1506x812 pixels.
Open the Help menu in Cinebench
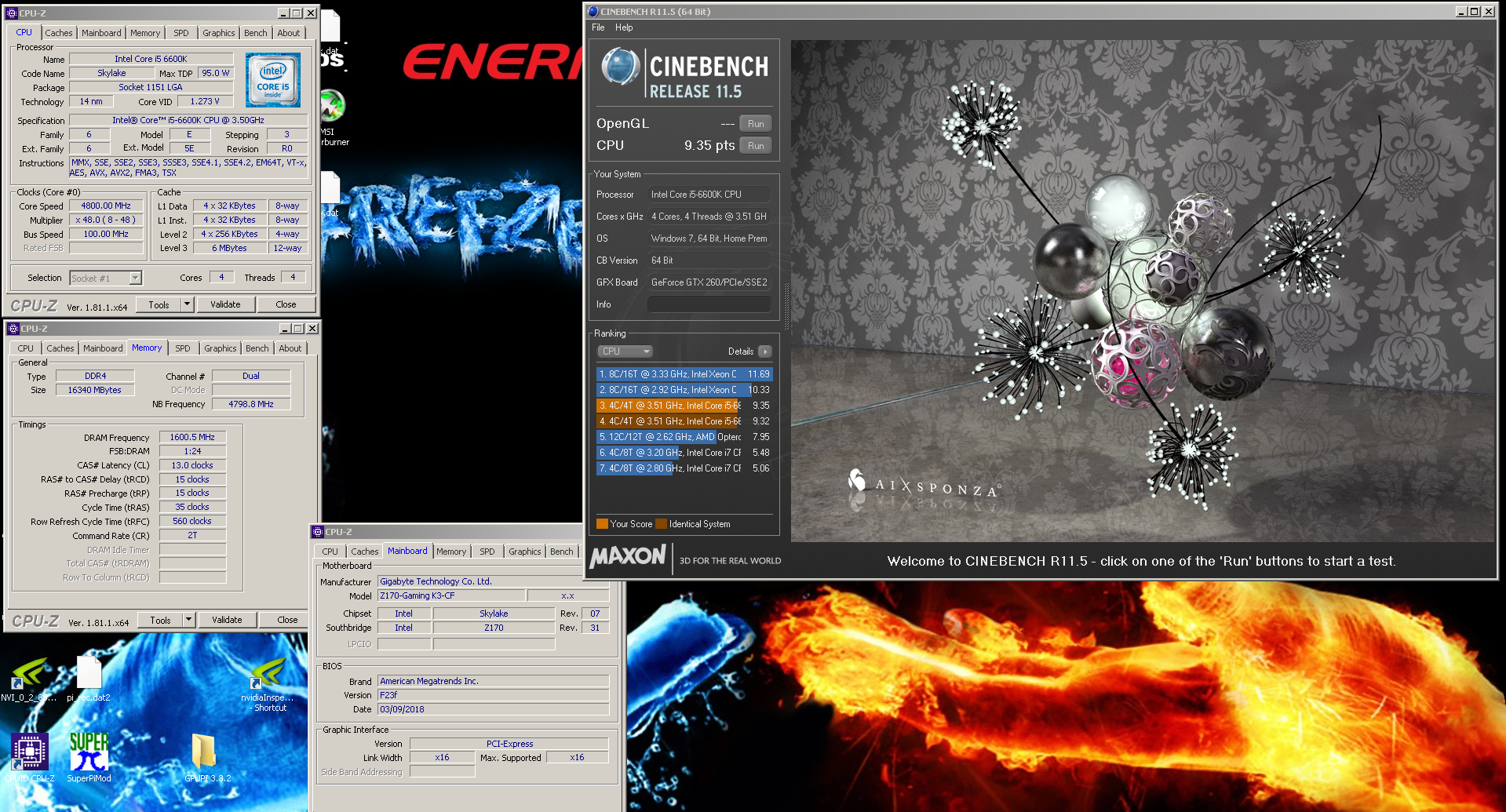pos(624,27)
